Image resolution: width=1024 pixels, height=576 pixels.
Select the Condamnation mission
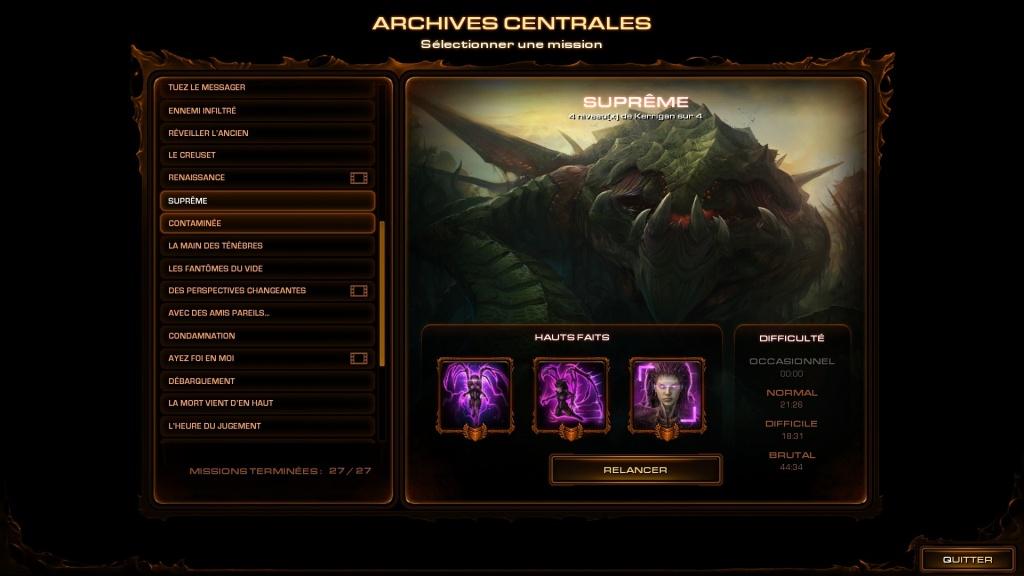268,336
